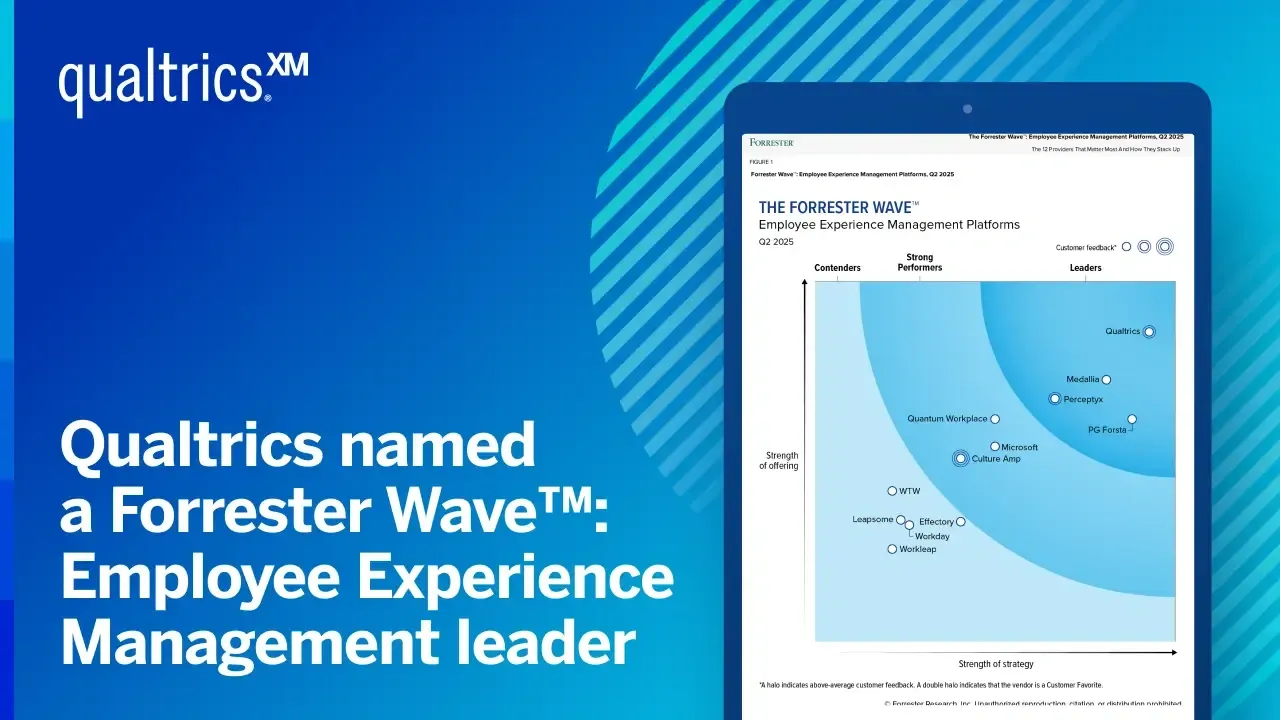
Task: Select the Effectory chart marker
Action: tap(961, 522)
